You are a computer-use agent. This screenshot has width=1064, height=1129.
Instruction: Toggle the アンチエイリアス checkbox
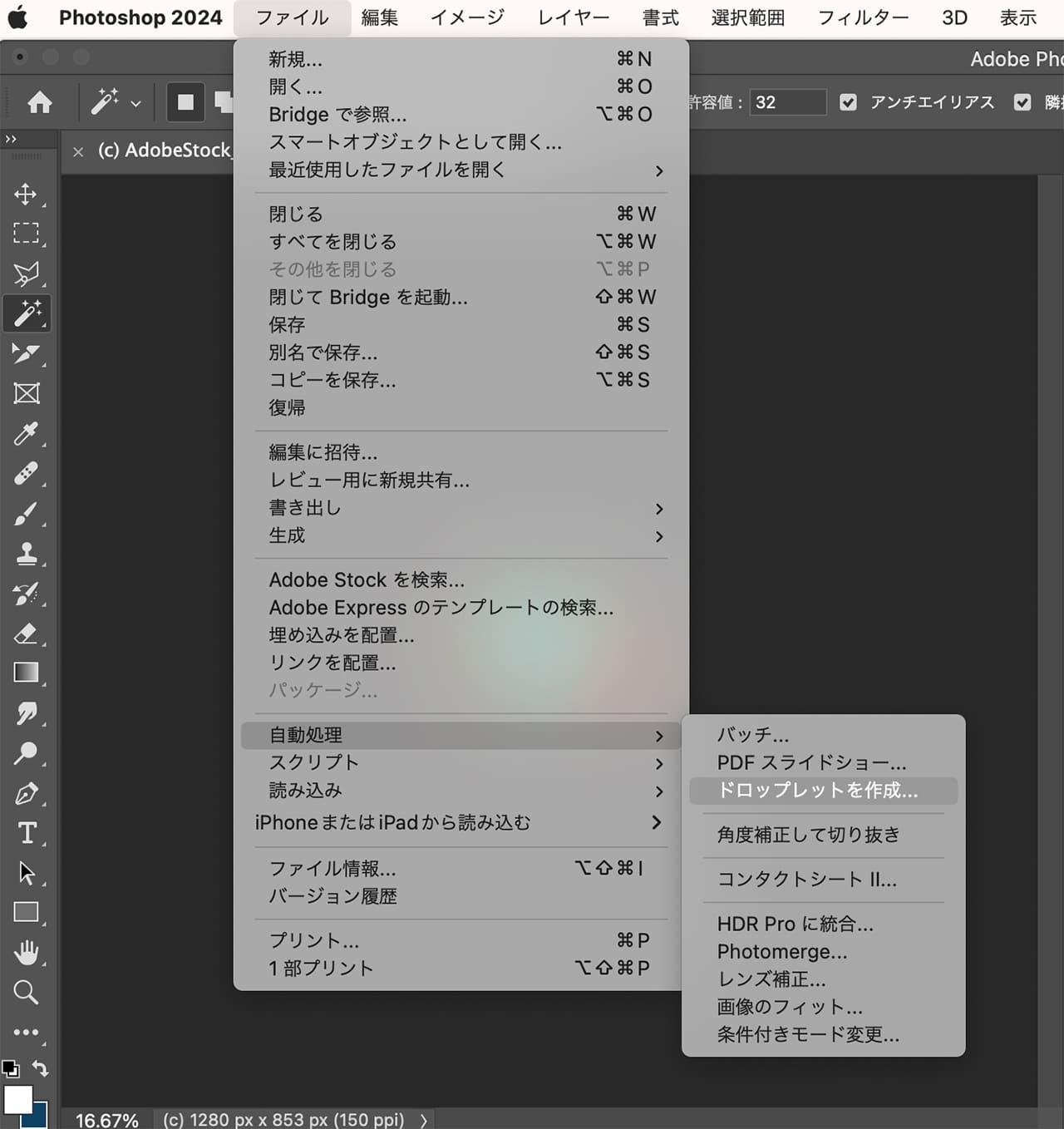[x=848, y=102]
